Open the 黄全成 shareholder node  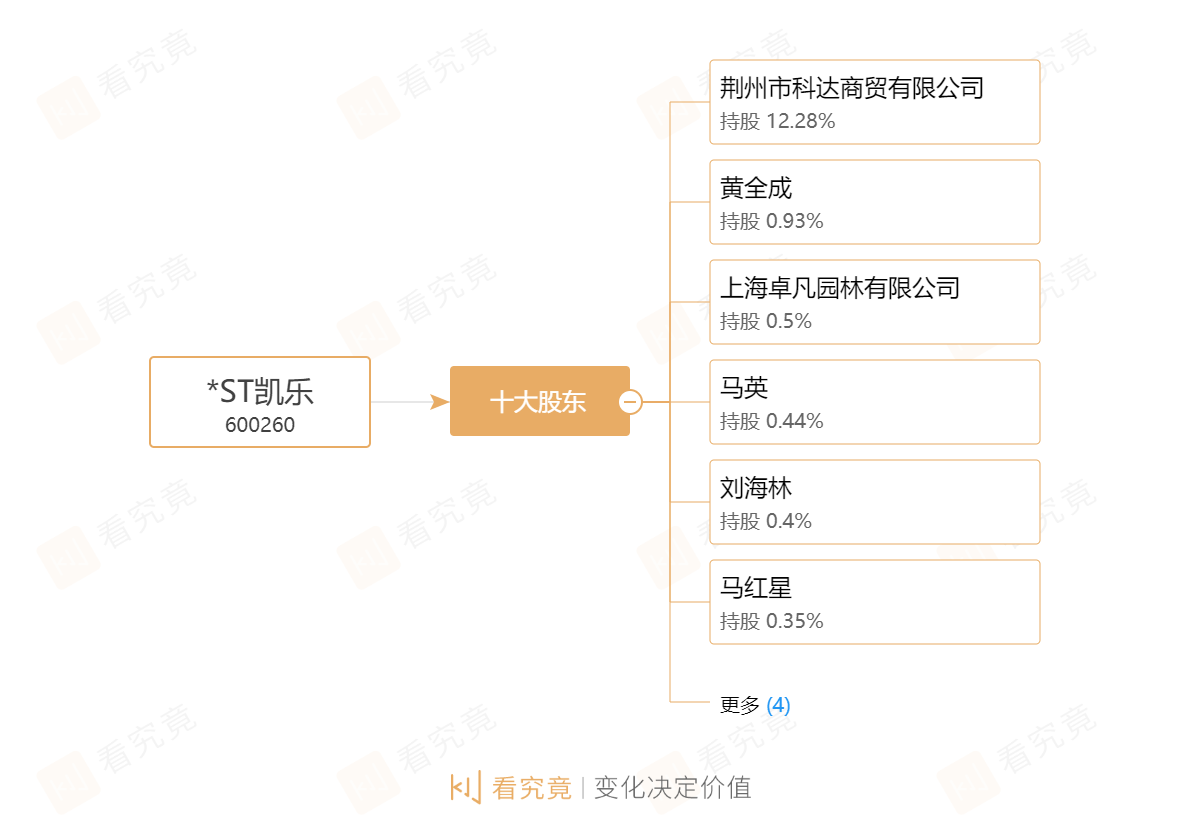(875, 202)
